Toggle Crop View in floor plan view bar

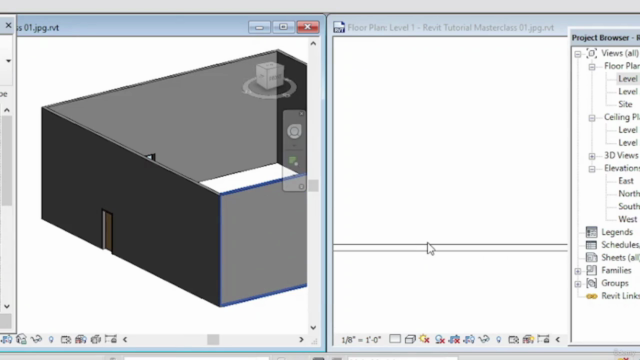point(454,339)
